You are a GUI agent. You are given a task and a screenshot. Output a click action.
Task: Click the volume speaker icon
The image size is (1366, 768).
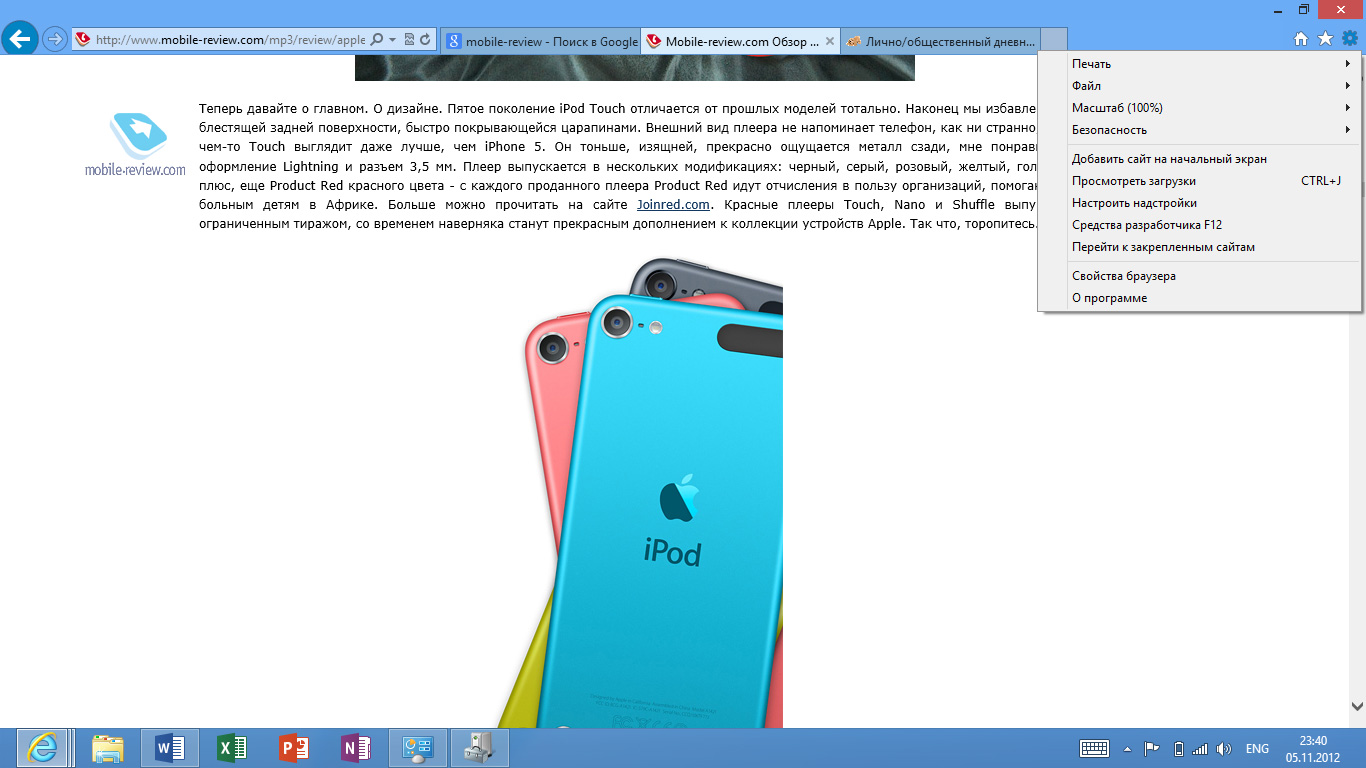(1224, 748)
